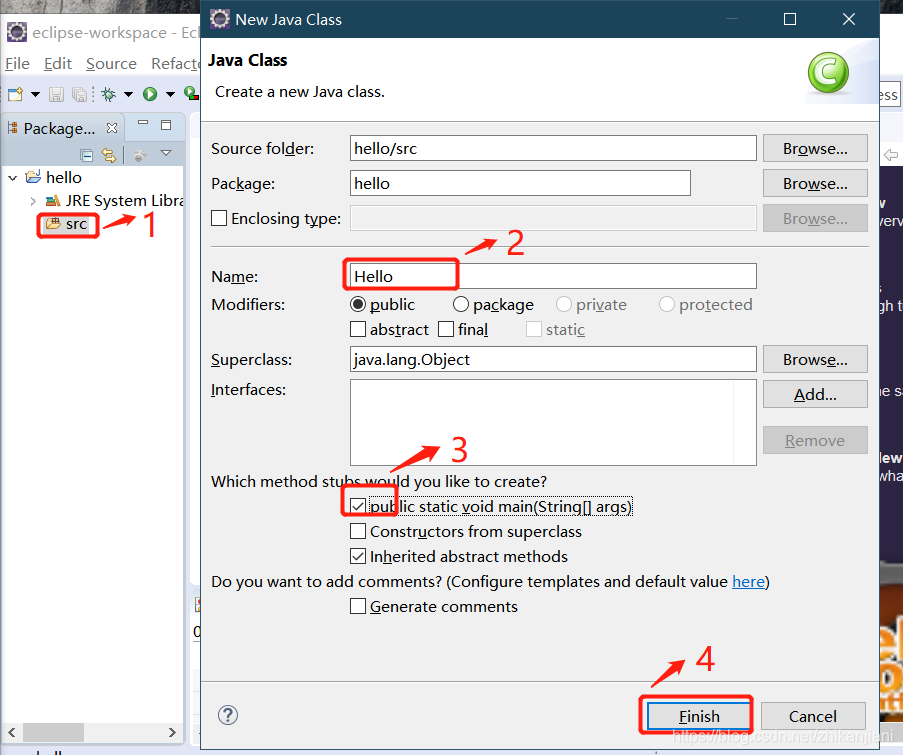The width and height of the screenshot is (903, 755).
Task: Click the Add interfaces button
Action: pos(815,394)
